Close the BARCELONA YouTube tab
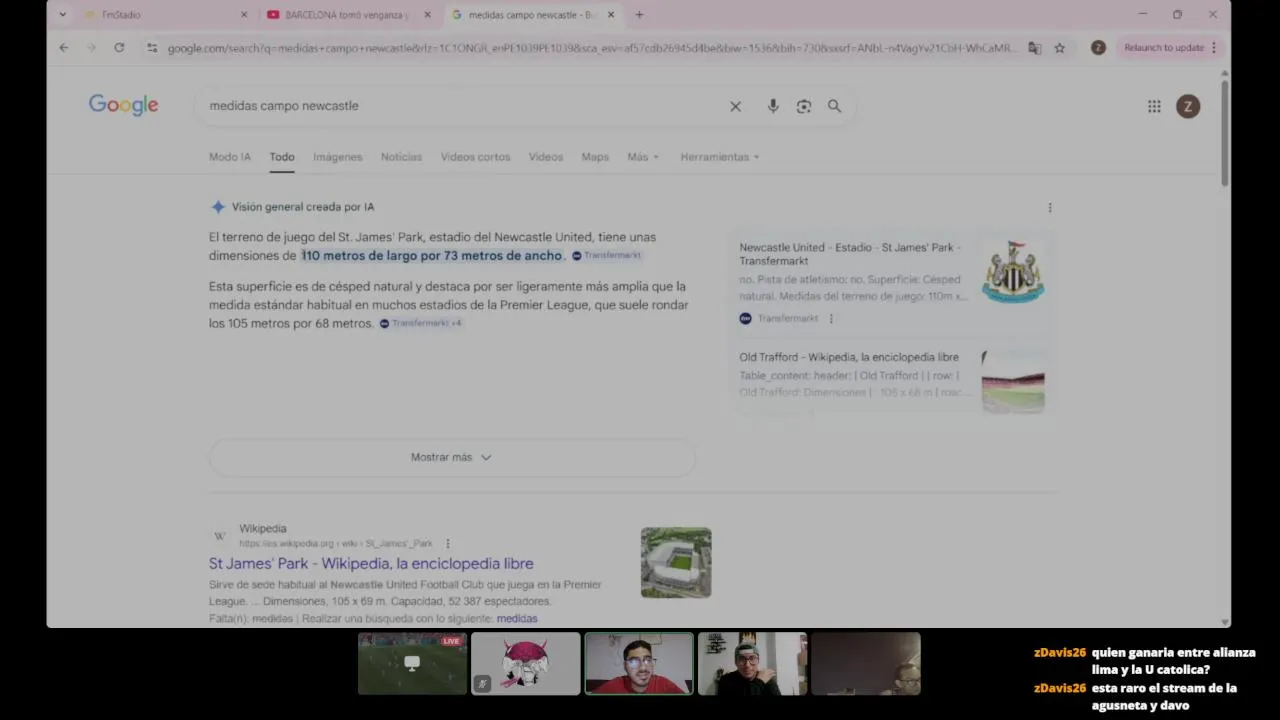The image size is (1280, 720). (x=428, y=15)
